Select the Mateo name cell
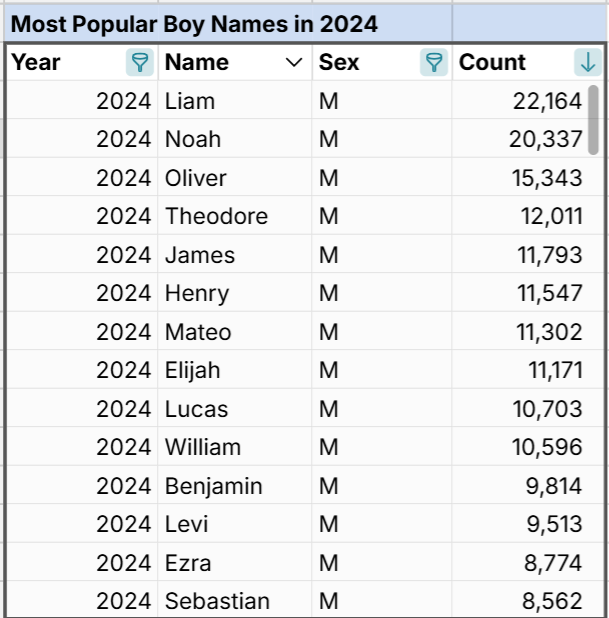The height and width of the screenshot is (618, 609). [198, 332]
